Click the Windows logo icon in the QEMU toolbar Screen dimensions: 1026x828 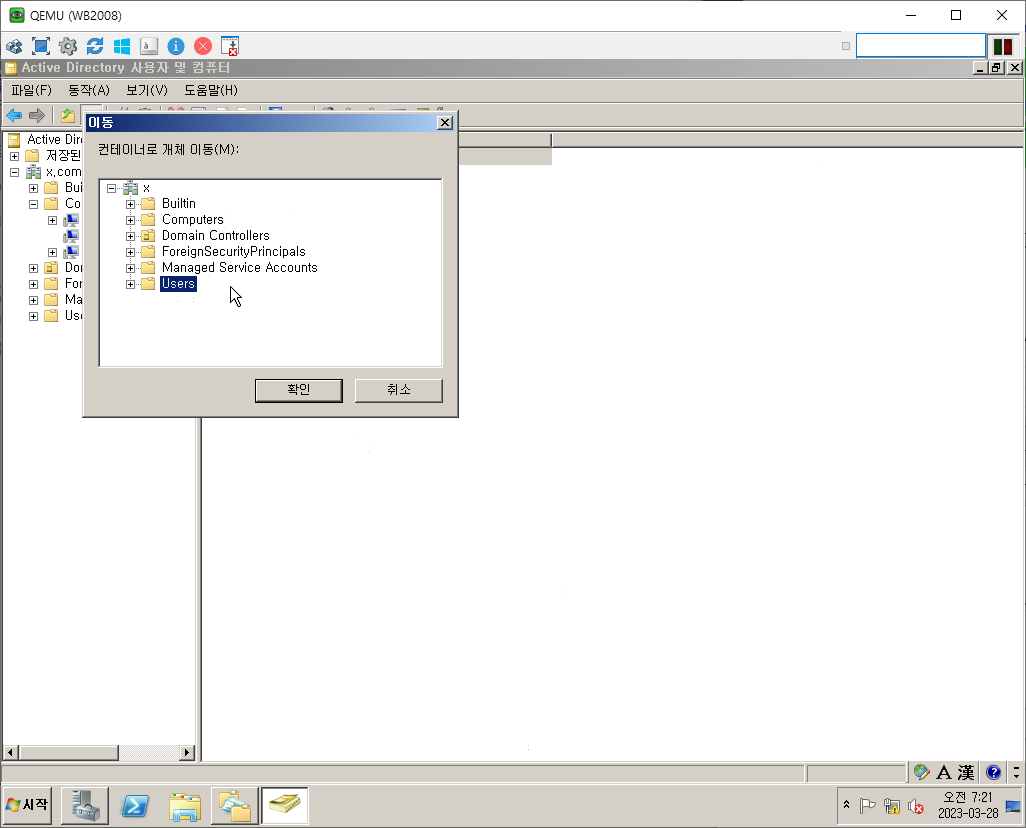122,46
